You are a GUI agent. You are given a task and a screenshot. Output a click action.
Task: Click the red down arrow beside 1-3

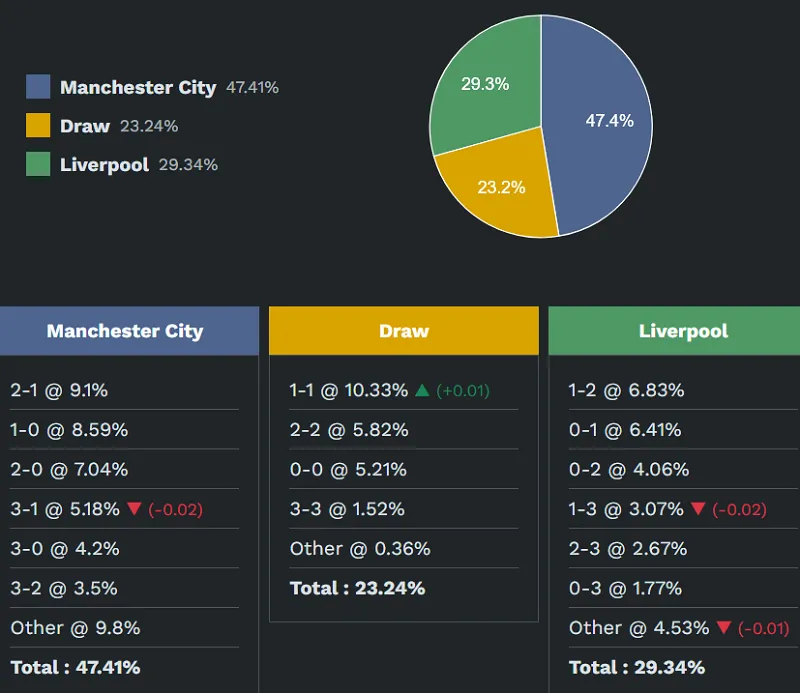point(698,509)
